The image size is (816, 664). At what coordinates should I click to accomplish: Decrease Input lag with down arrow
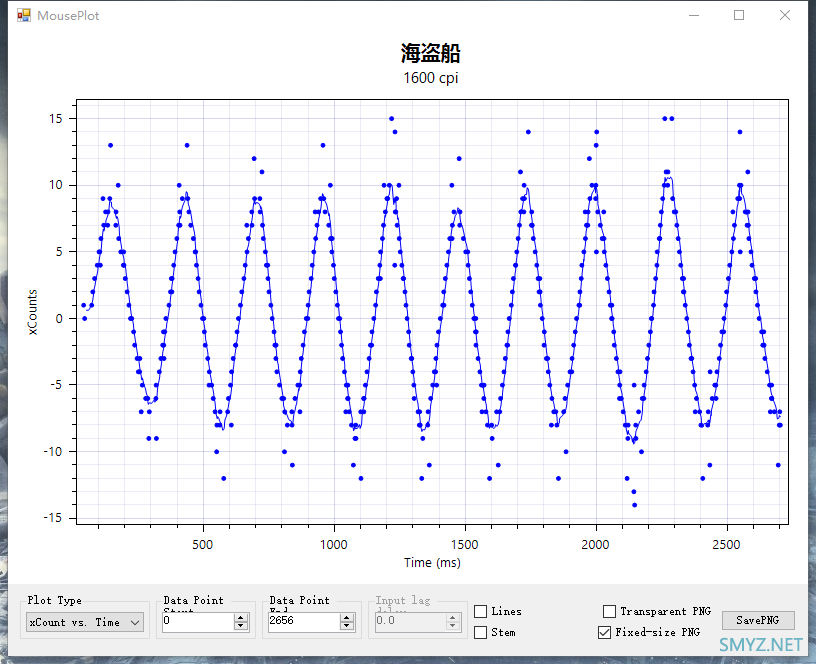[x=453, y=626]
